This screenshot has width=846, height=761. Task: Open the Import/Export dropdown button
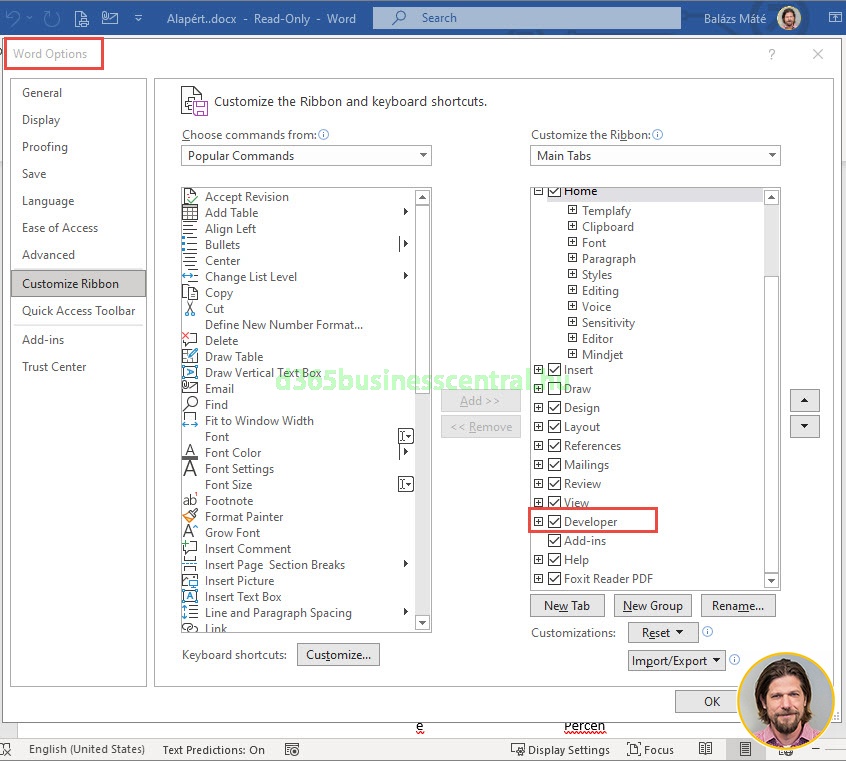[676, 661]
